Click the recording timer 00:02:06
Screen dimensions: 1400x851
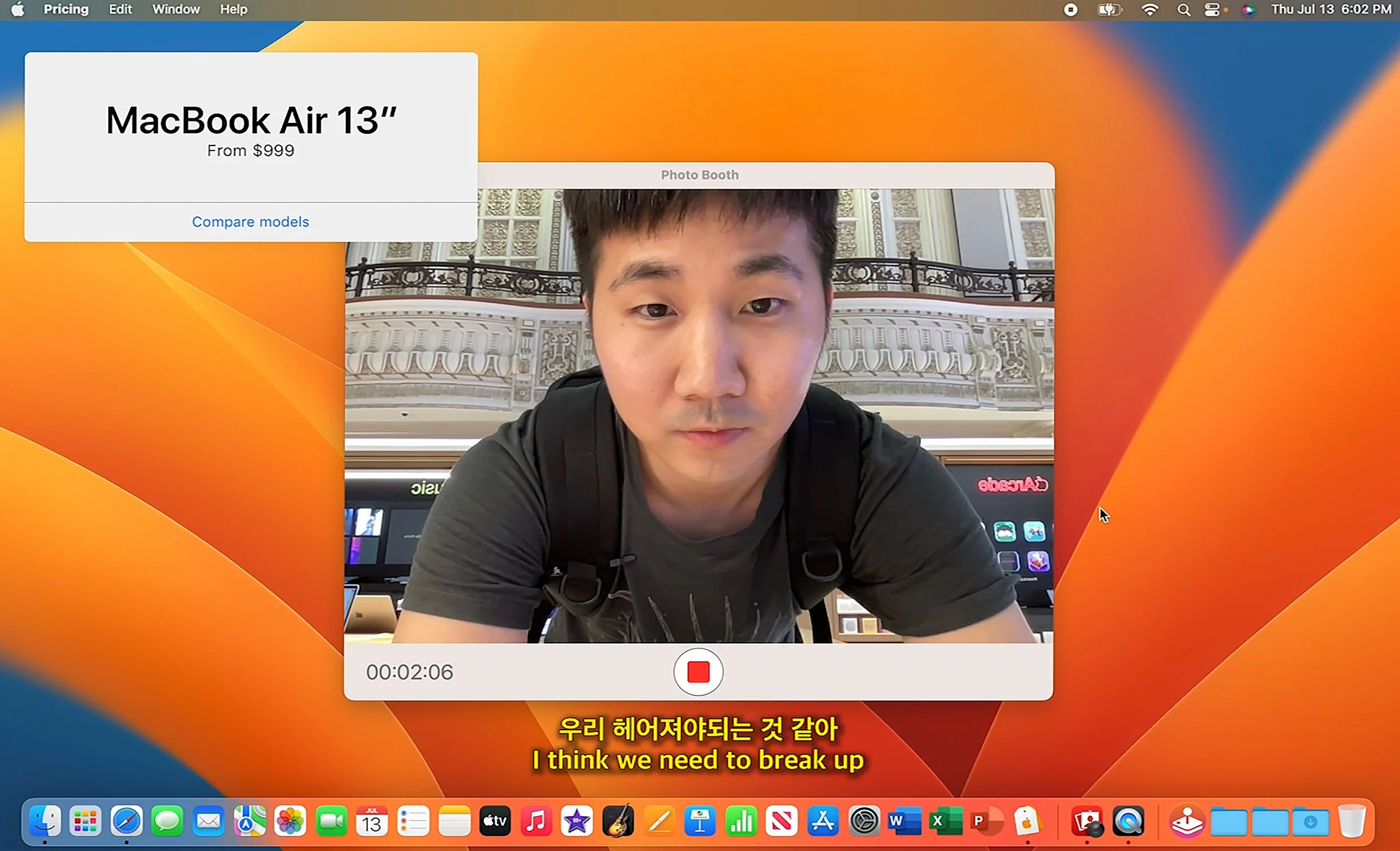point(409,672)
